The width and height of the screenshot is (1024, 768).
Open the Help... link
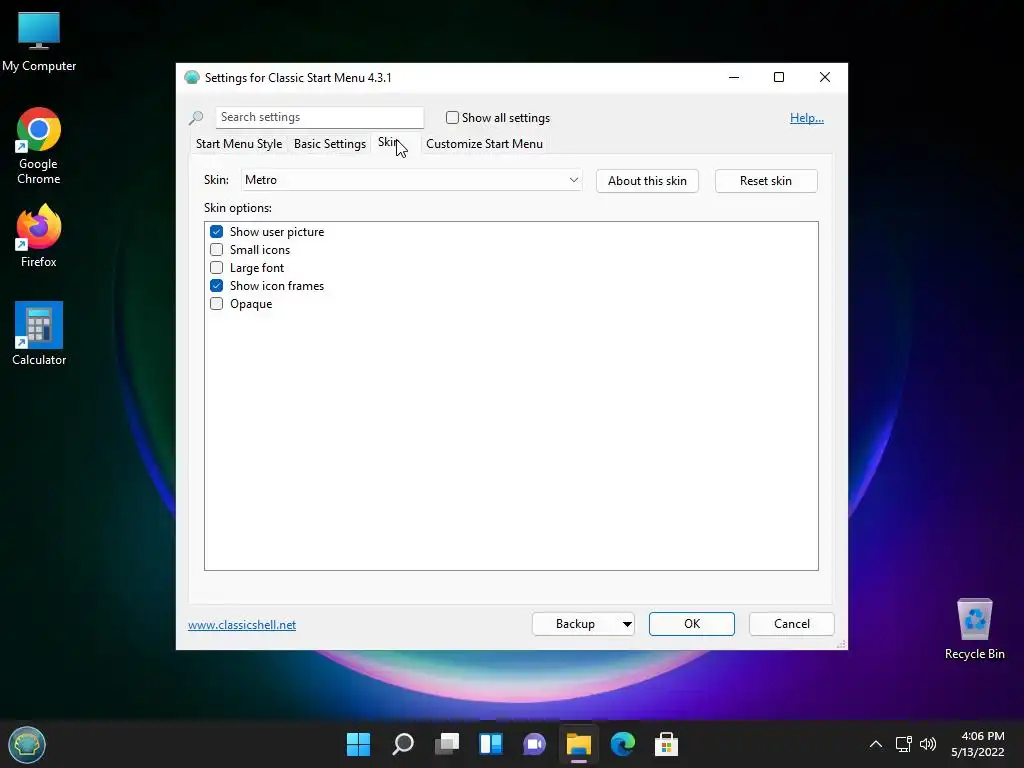807,118
